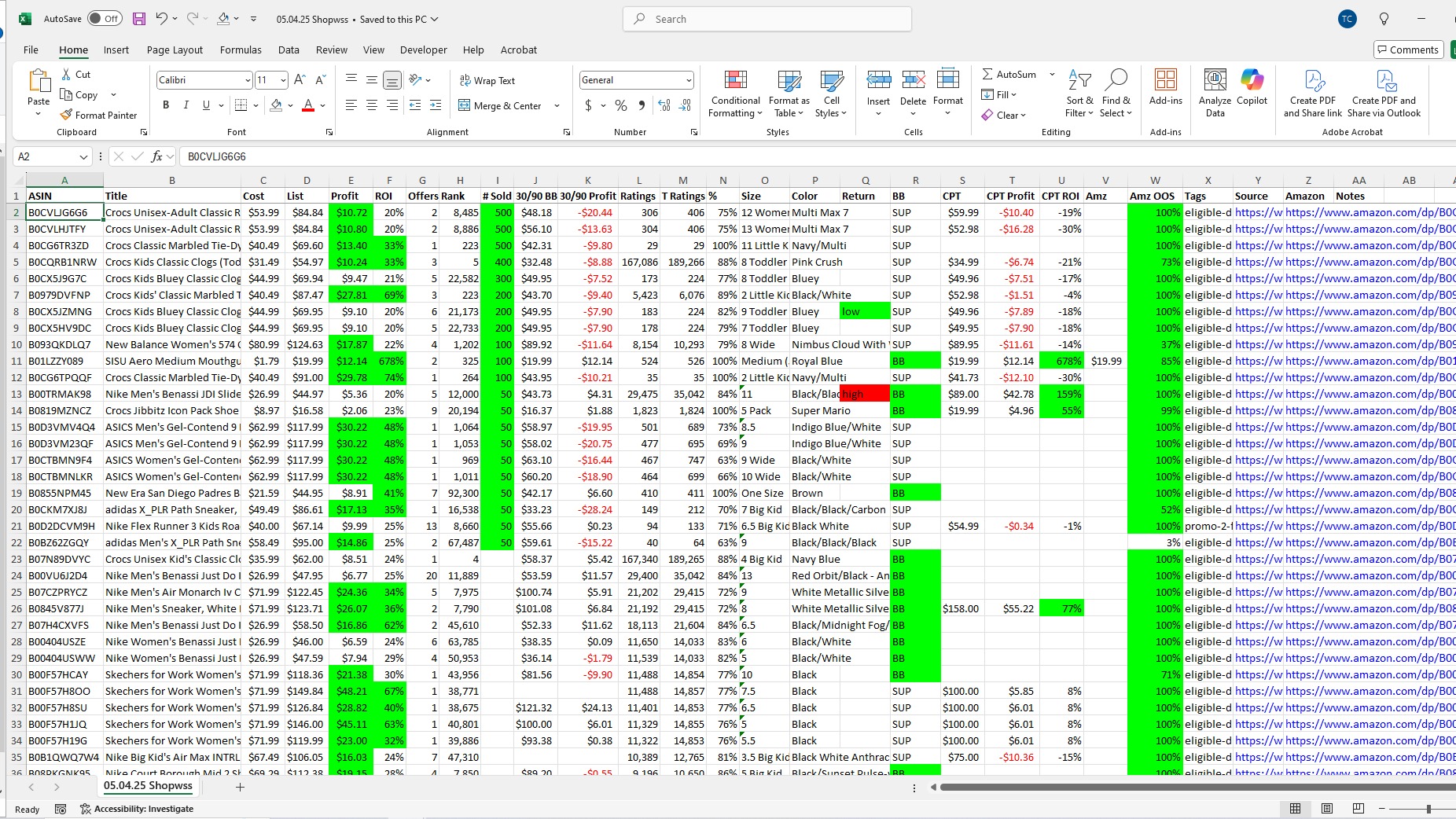The image size is (1456, 819).
Task: Switch to Page Break Preview view
Action: point(1358,809)
